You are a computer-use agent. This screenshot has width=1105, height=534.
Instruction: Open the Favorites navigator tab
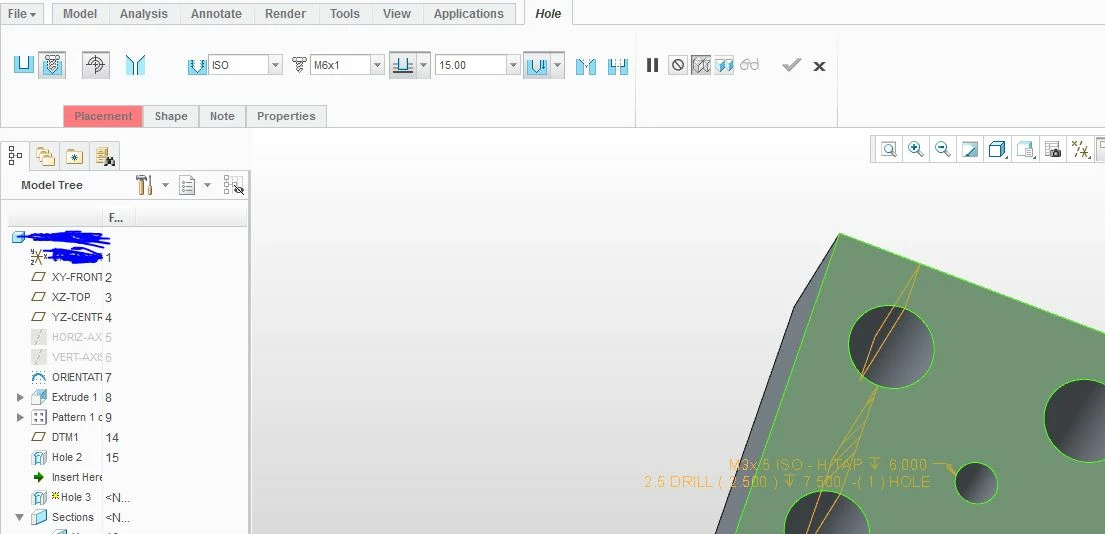75,156
